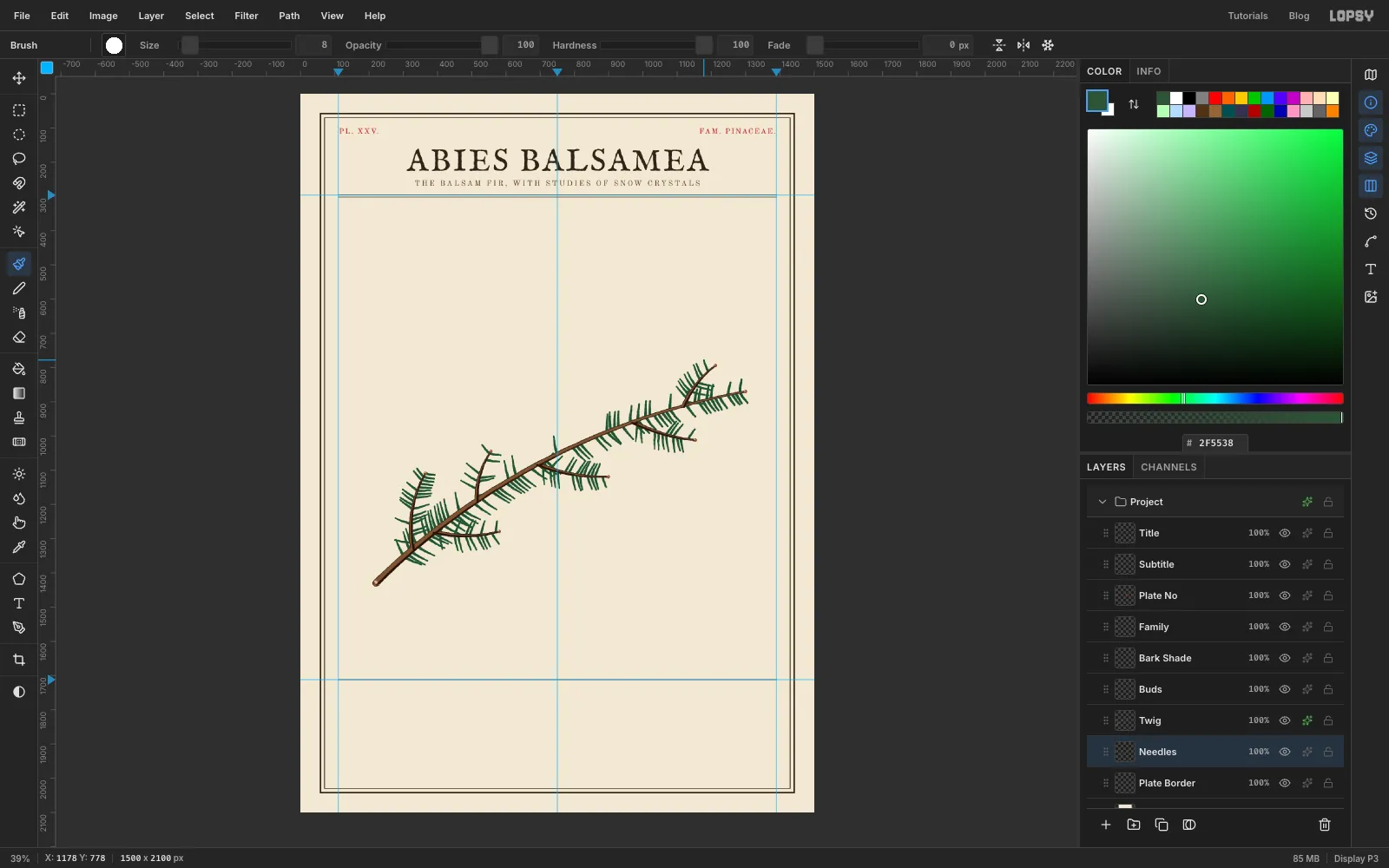Open the File menu
1389x868 pixels.
click(22, 16)
